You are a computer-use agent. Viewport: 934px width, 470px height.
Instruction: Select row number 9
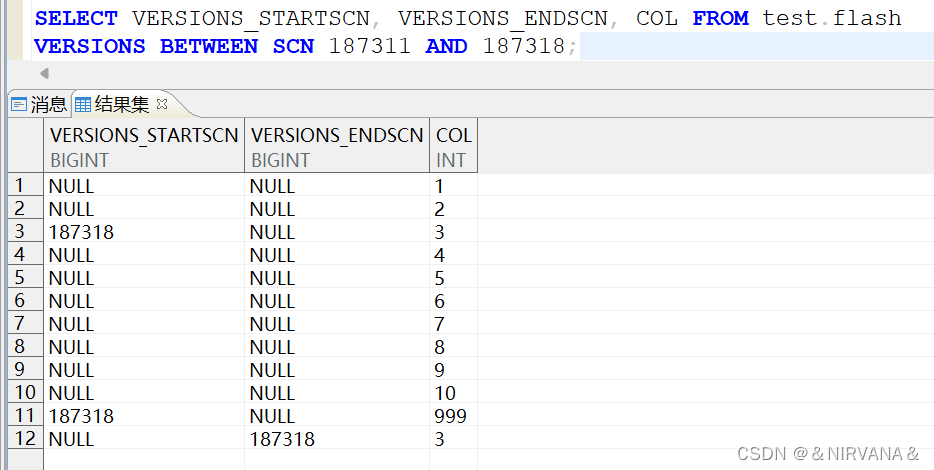click(25, 370)
